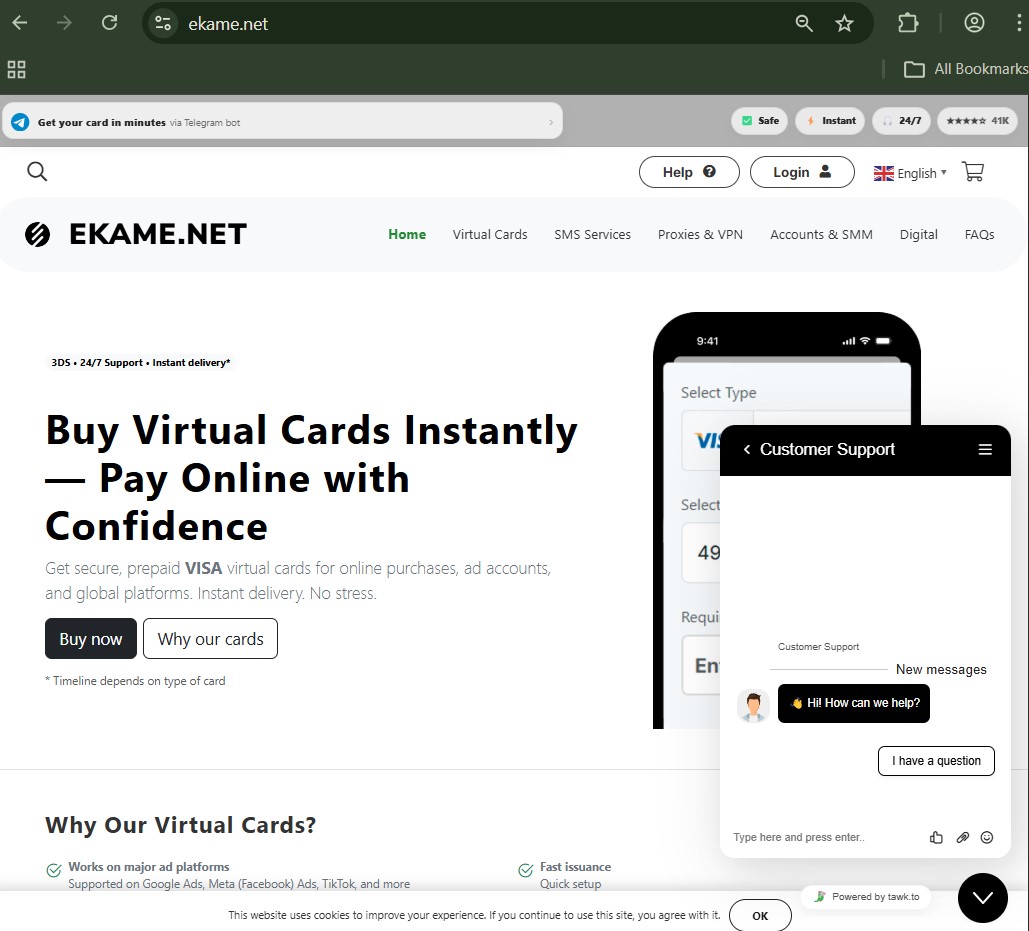This screenshot has height=931, width=1029.
Task: Click the browser profile icon
Action: point(974,21)
